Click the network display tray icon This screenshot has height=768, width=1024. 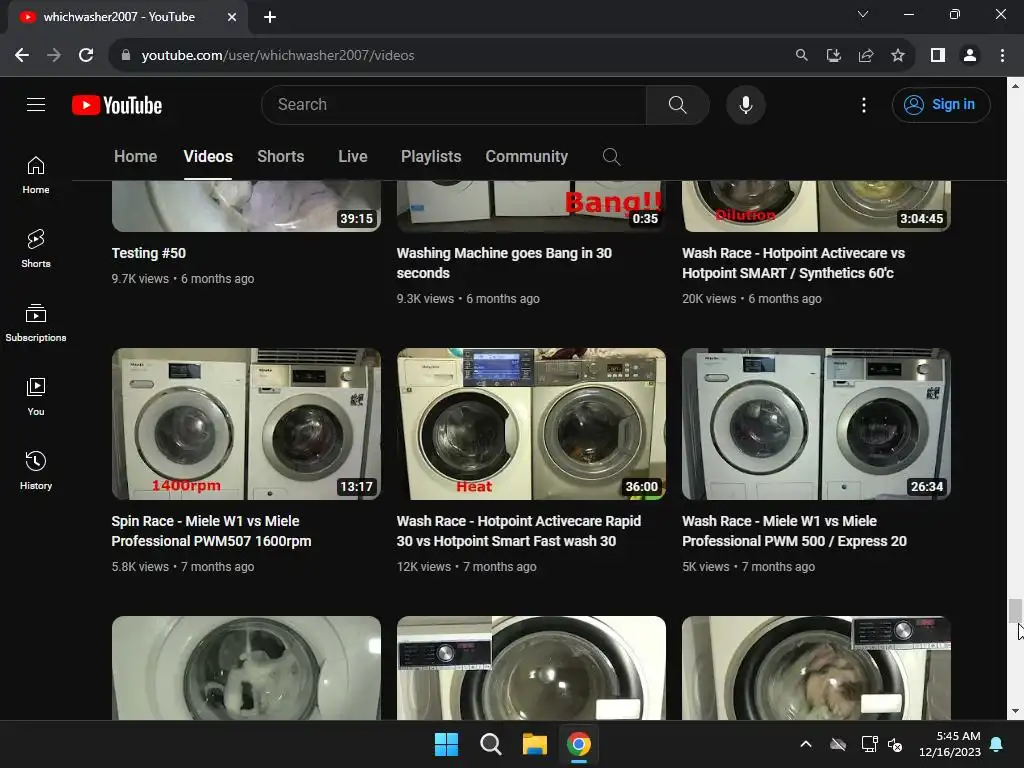tap(869, 744)
